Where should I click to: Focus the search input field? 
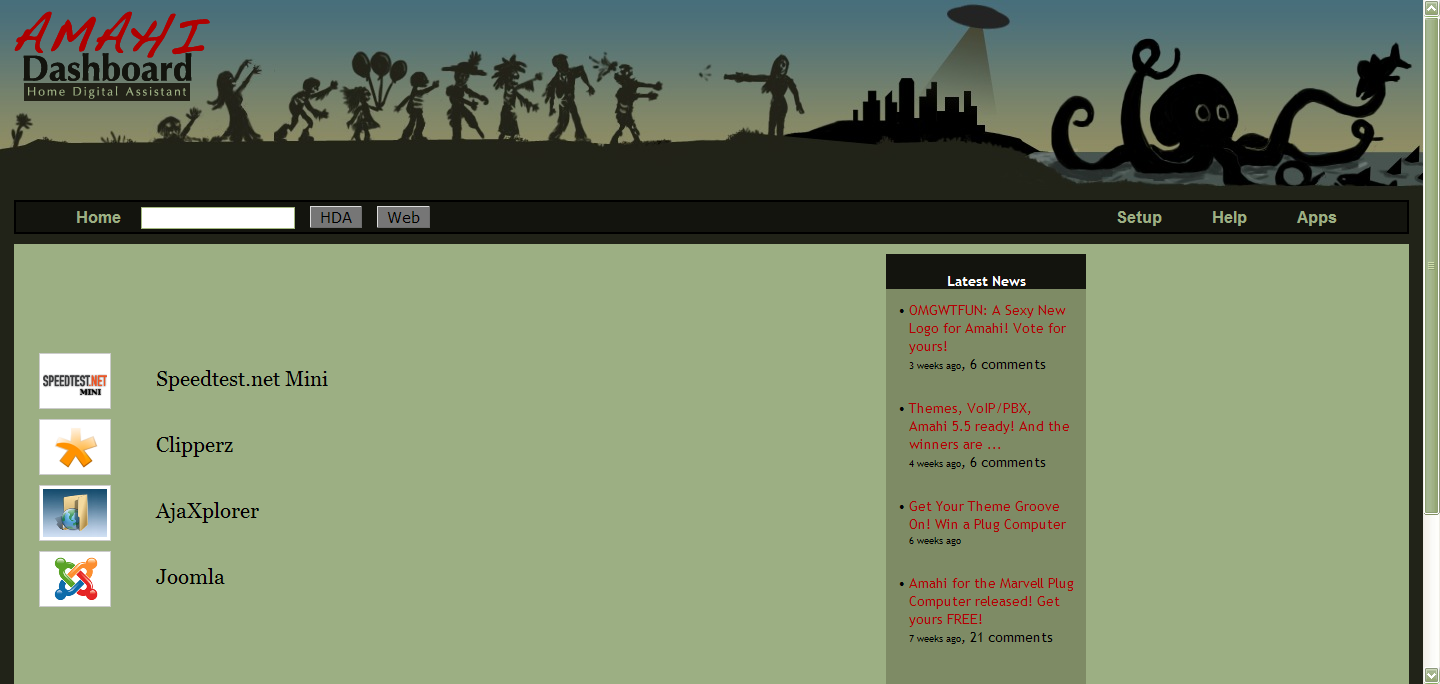click(218, 218)
